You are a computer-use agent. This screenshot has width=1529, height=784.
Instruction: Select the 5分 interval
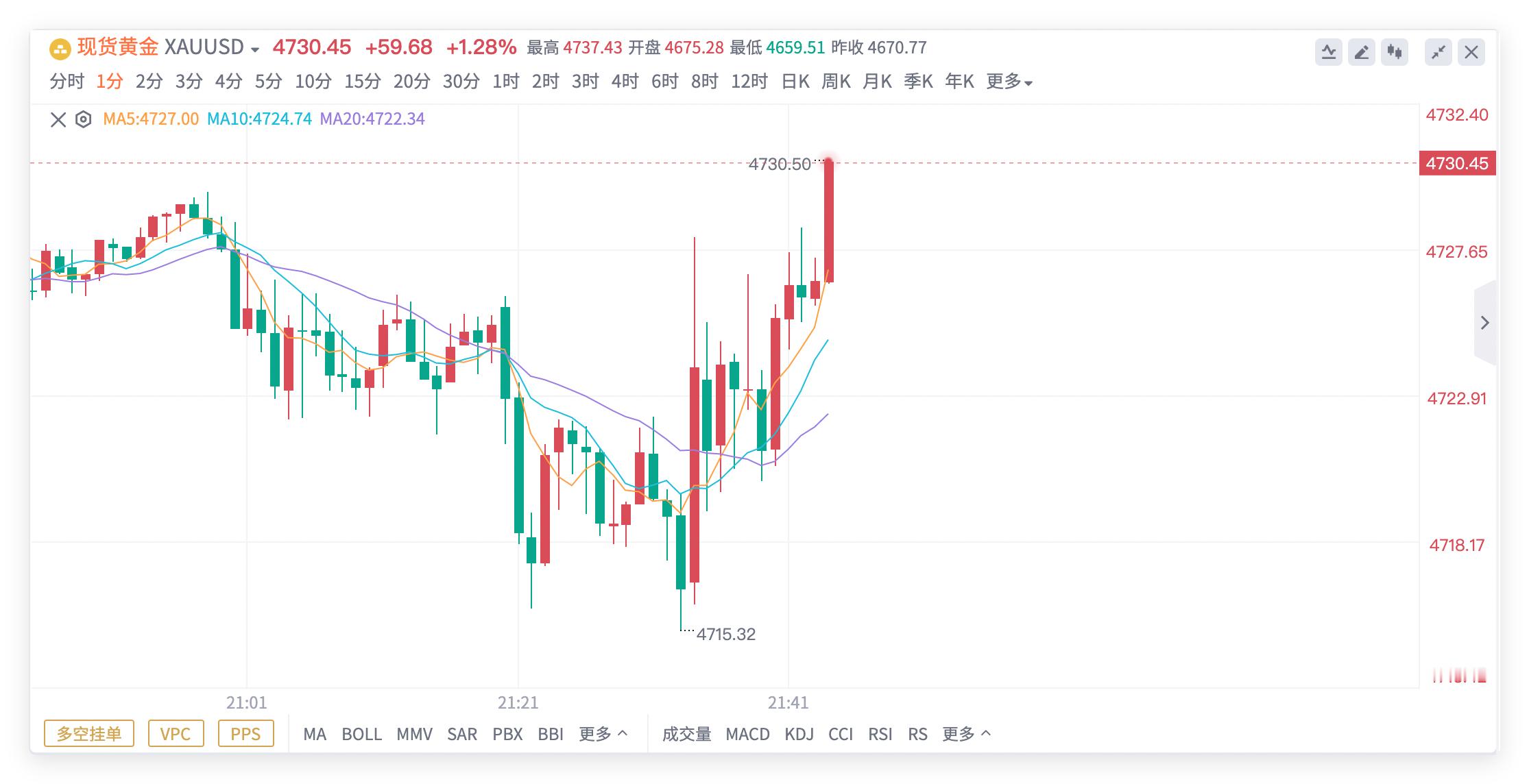coord(269,81)
